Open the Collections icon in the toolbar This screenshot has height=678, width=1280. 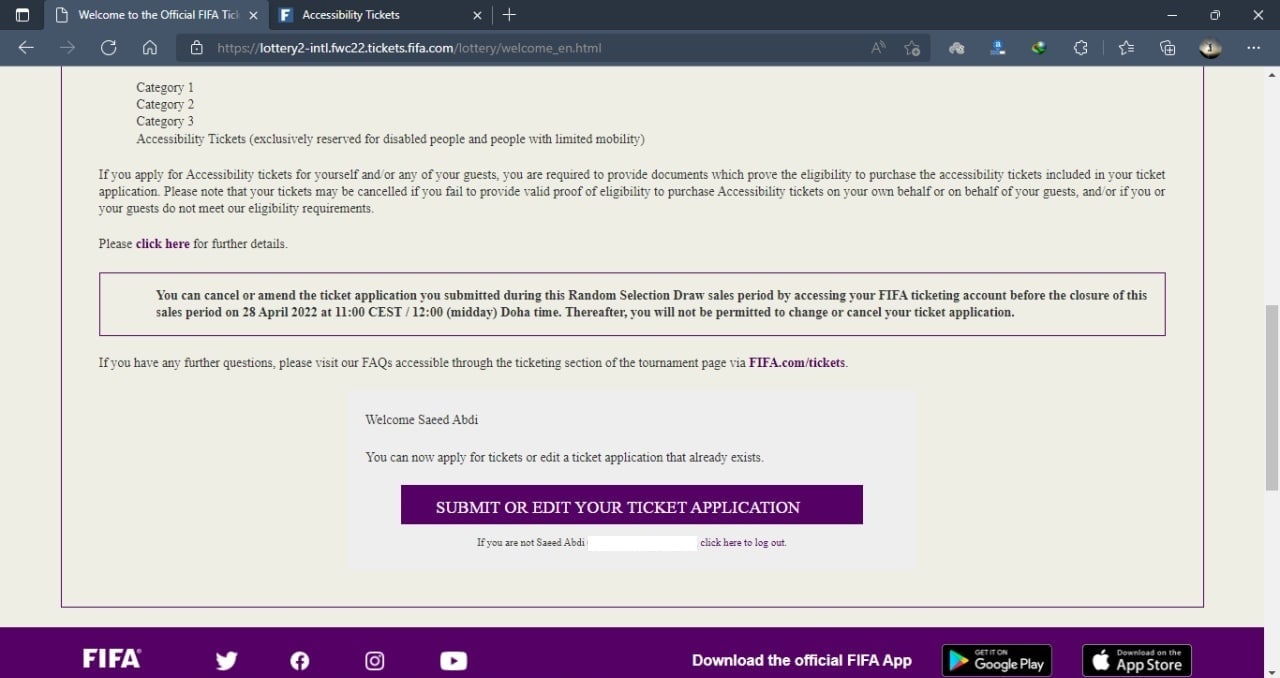[1167, 47]
